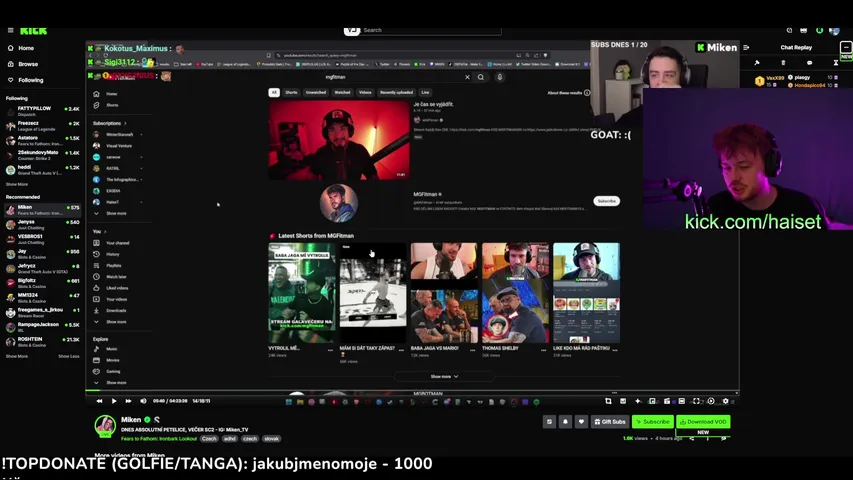
Task: Open Following in the Kick sidebar
Action: tap(26, 80)
